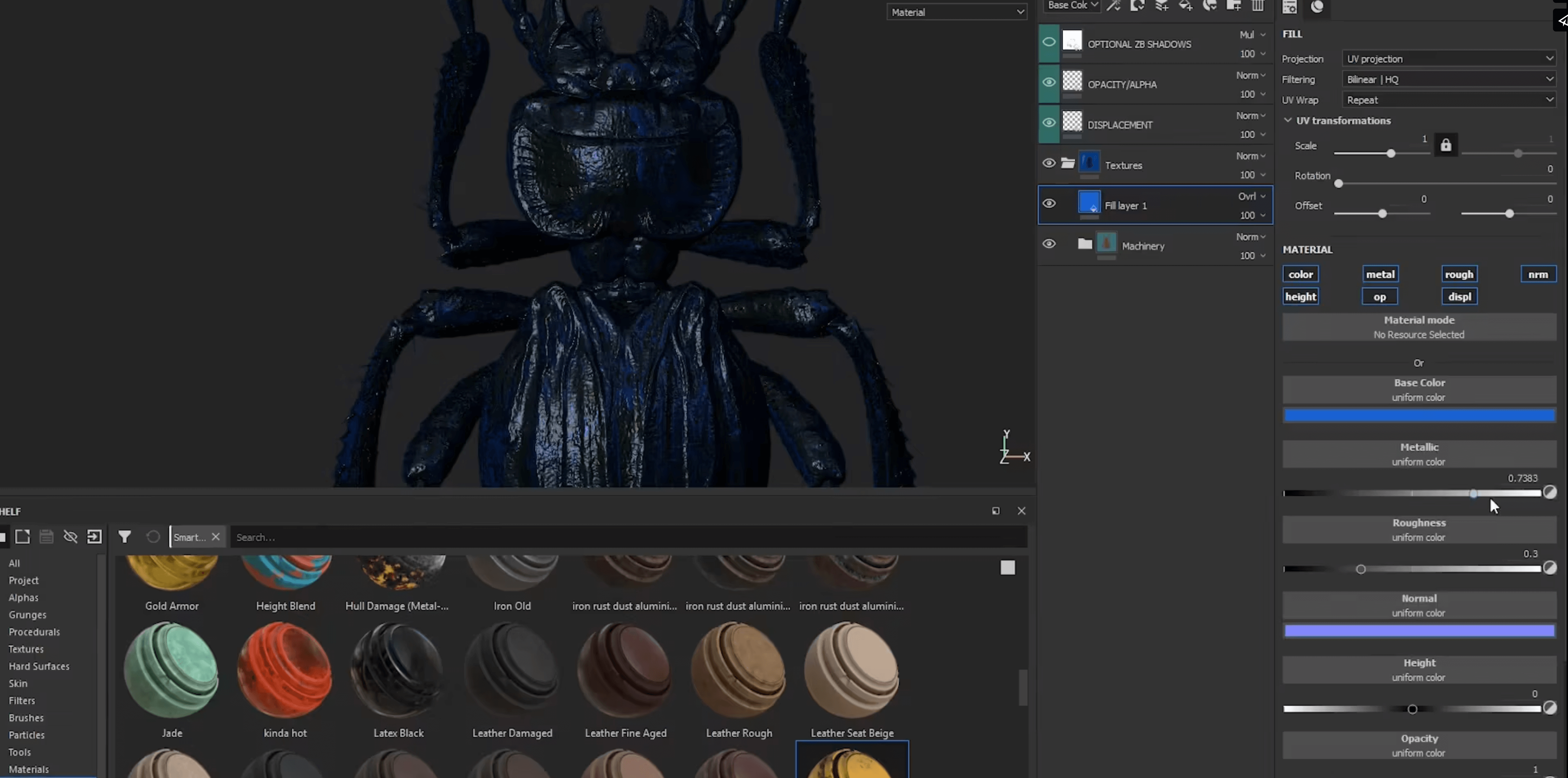
Task: Click the shelf filter funnel icon
Action: 125,536
